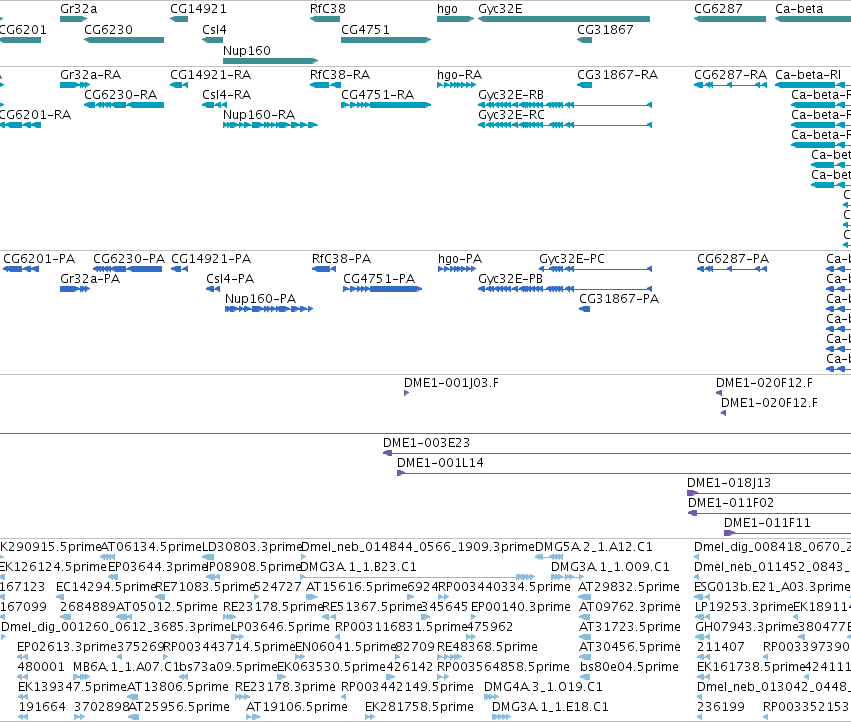851x722 pixels.
Task: Click the AT29832.5prime EST label
Action: [630, 587]
